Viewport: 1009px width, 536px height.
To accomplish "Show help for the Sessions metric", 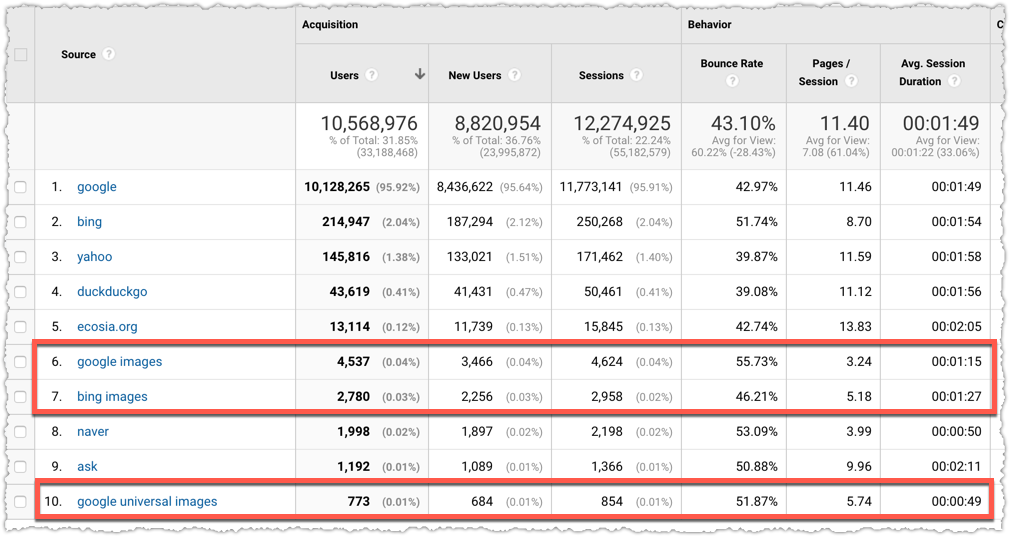I will [x=636, y=75].
